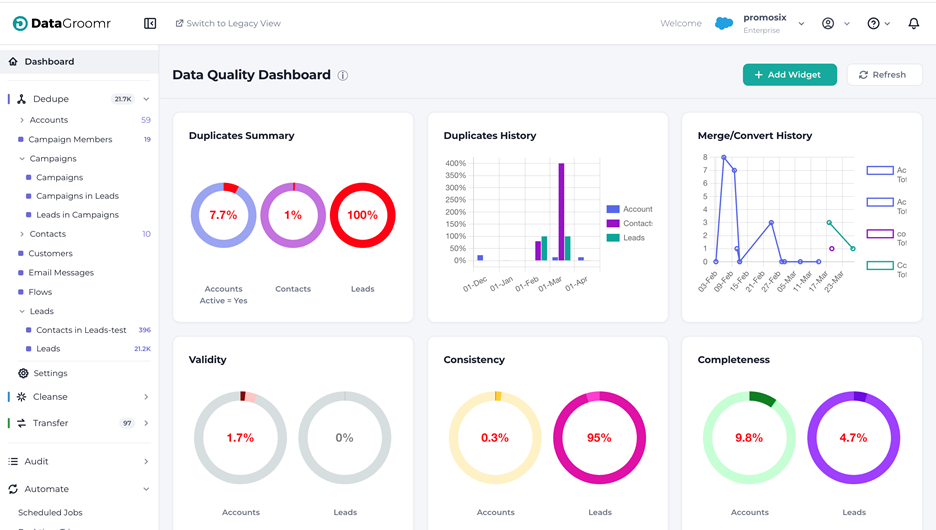
Task: Click the dashboard info icon
Action: pyautogui.click(x=343, y=75)
